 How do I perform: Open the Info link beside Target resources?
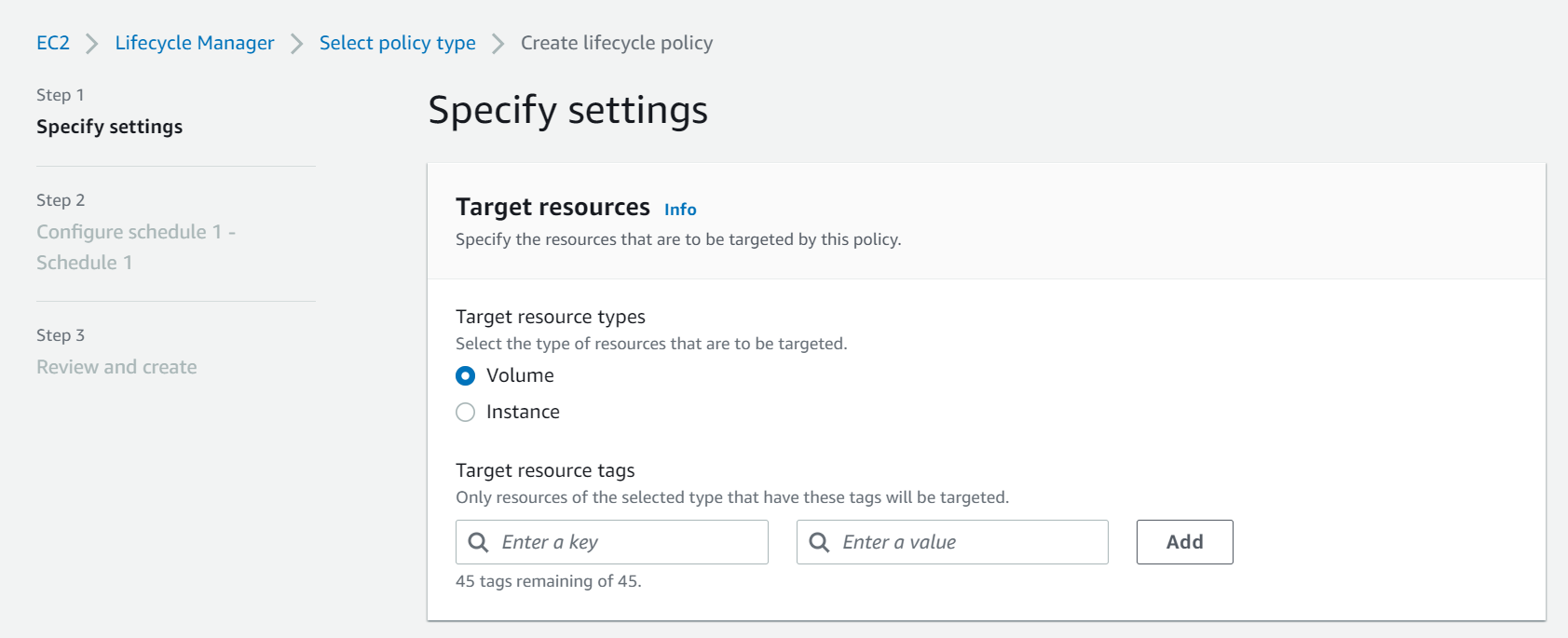(680, 210)
